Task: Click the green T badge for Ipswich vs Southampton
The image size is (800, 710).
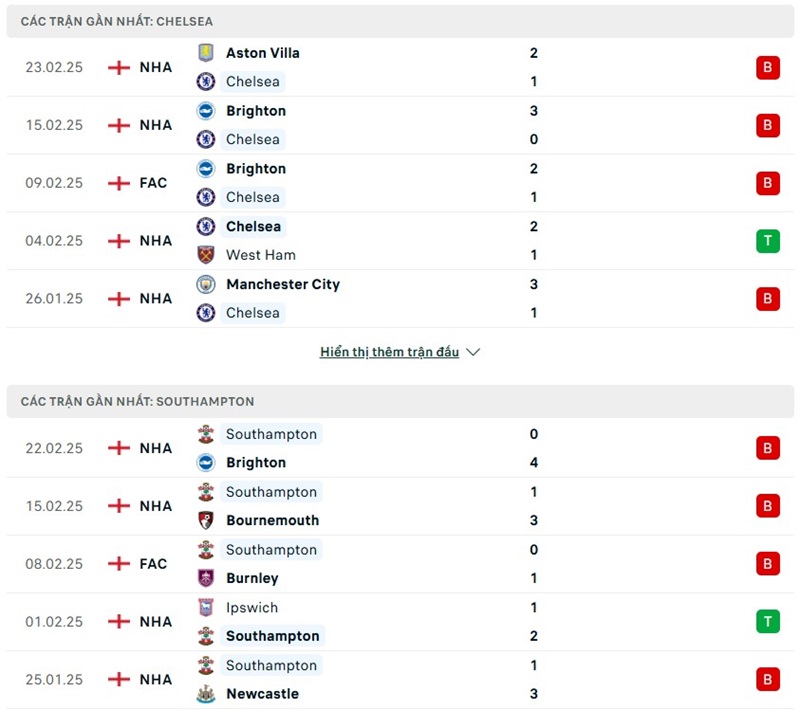Action: [x=767, y=621]
